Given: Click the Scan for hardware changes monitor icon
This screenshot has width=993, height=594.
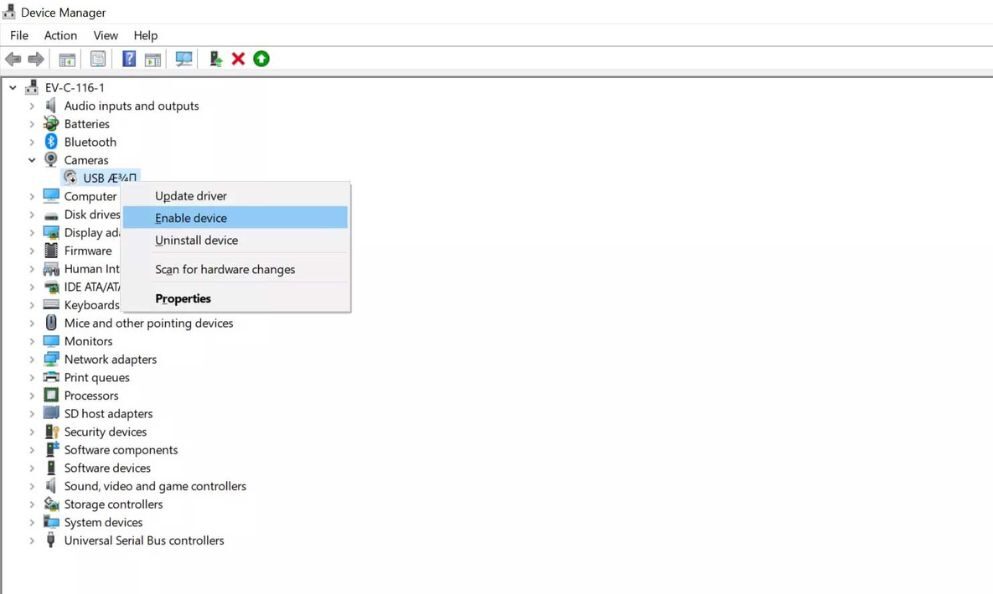Looking at the screenshot, I should coord(184,59).
